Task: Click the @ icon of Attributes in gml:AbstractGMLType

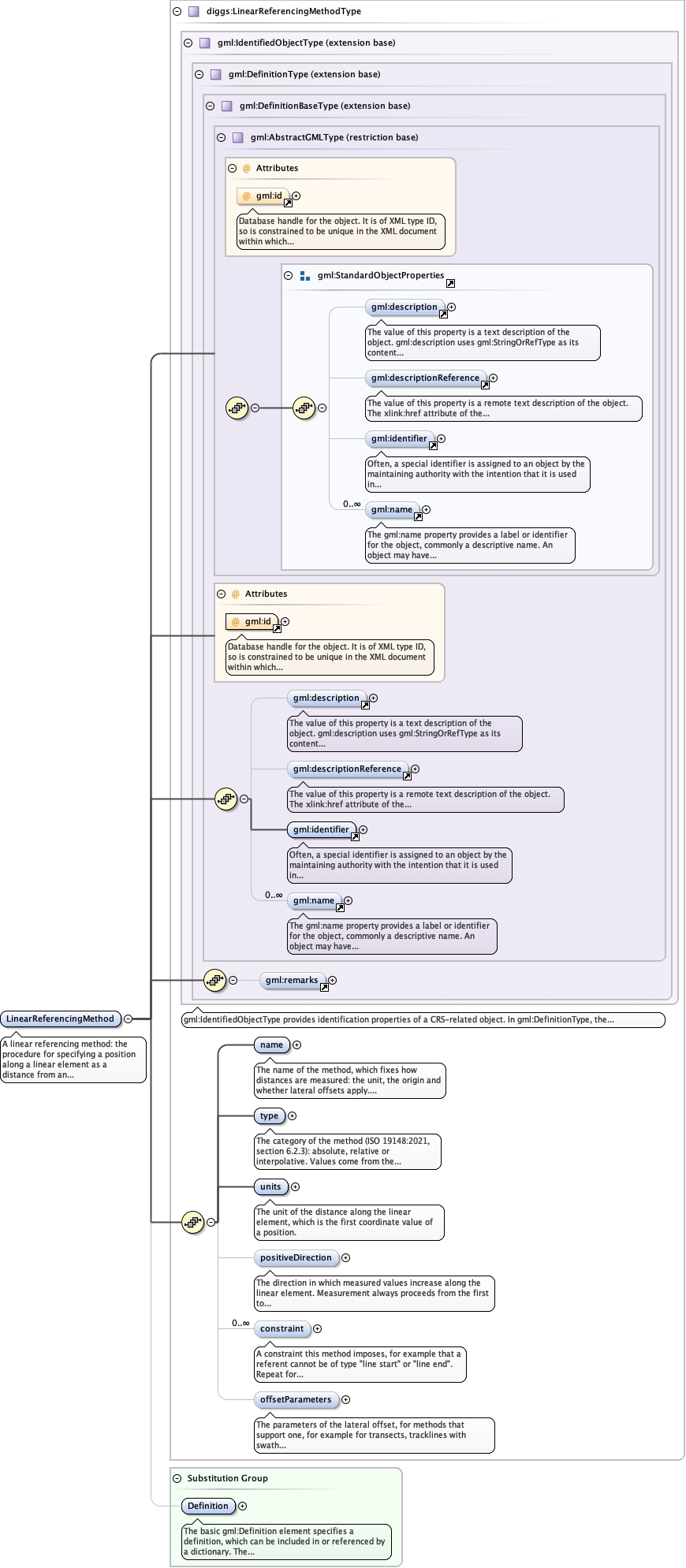Action: pyautogui.click(x=247, y=169)
